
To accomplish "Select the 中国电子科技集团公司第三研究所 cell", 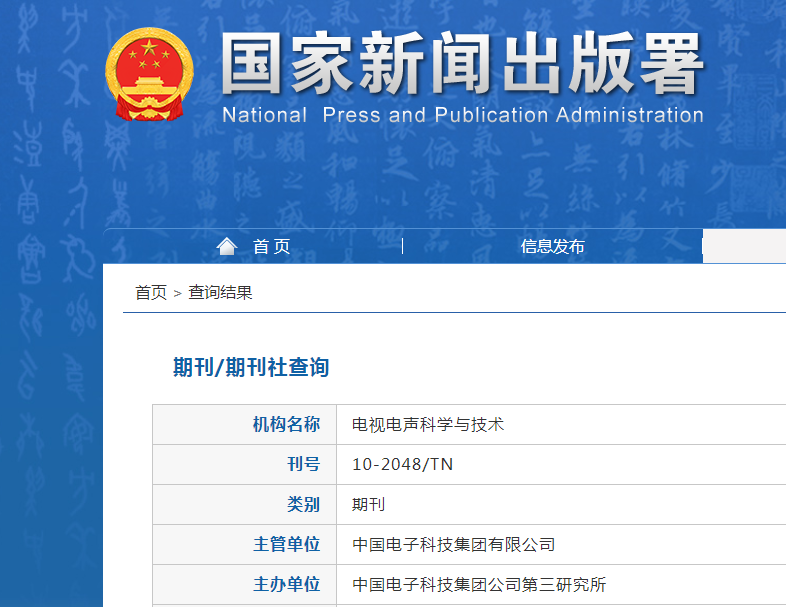I will pos(479,585).
